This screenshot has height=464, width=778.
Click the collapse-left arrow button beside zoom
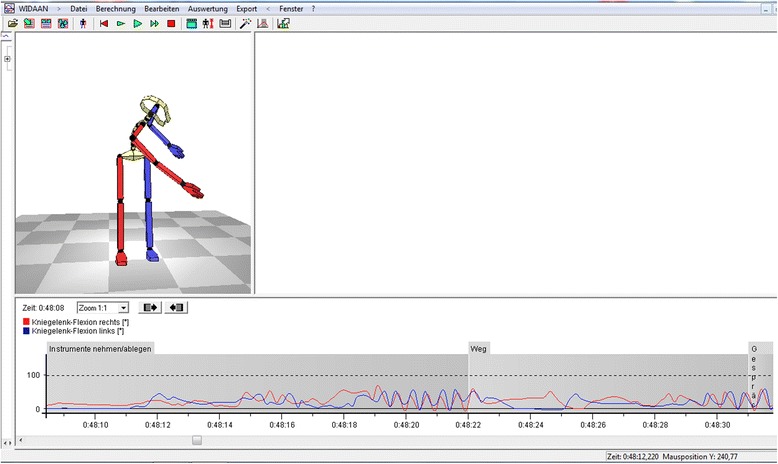(177, 307)
